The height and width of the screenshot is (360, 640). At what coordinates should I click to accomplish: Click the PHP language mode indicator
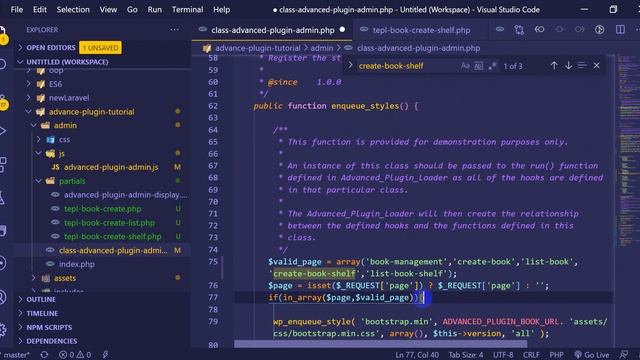point(556,355)
